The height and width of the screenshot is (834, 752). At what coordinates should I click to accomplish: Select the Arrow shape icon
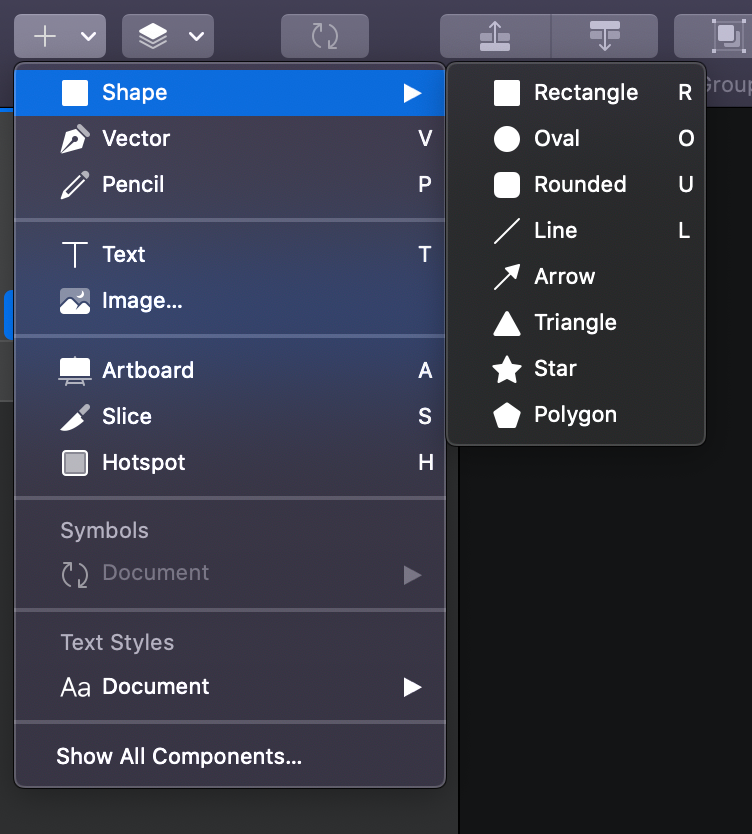click(x=507, y=277)
